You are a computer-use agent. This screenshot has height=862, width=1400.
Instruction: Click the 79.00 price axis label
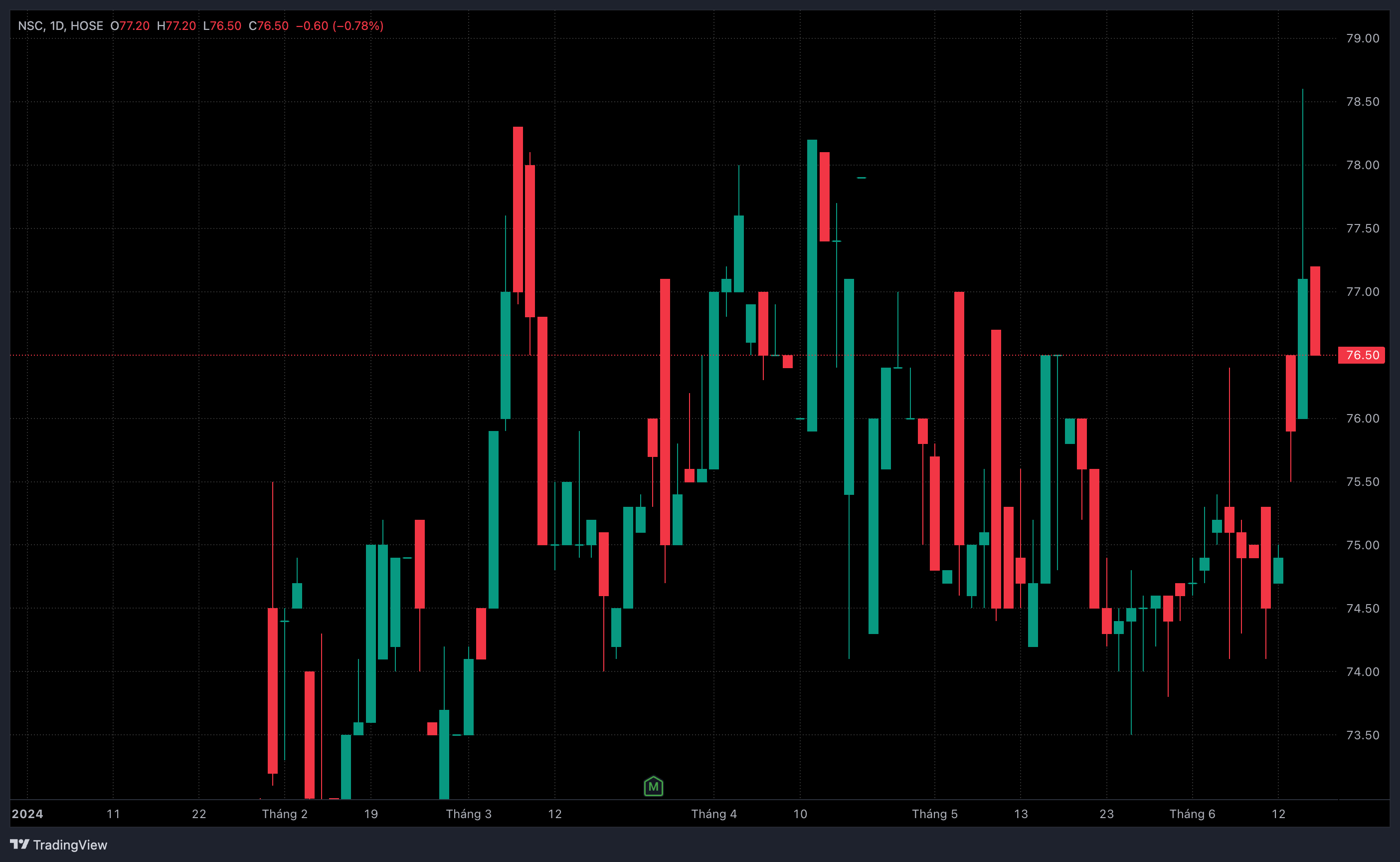click(1363, 38)
